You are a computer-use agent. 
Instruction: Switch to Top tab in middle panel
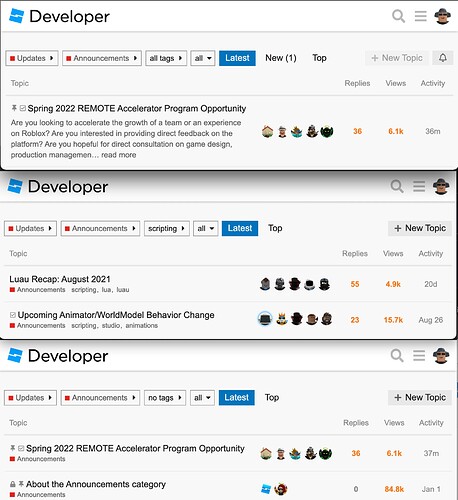(275, 228)
